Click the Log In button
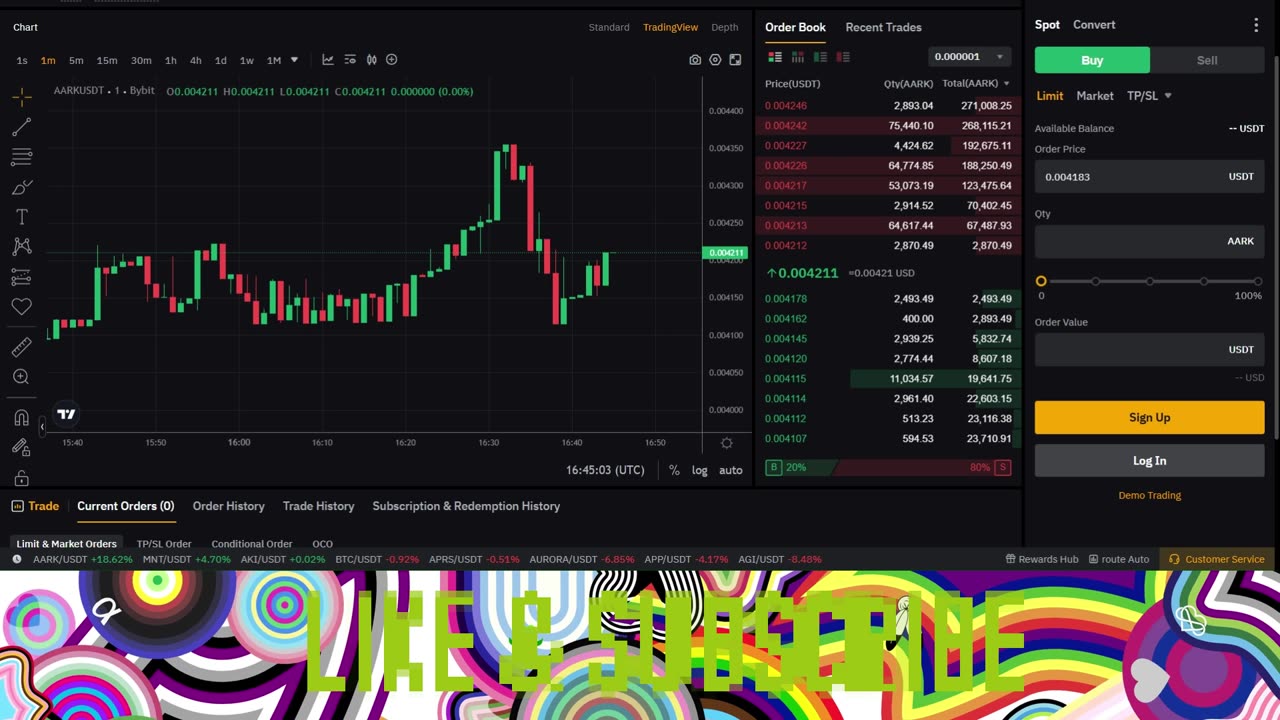The image size is (1280, 720). (x=1149, y=461)
